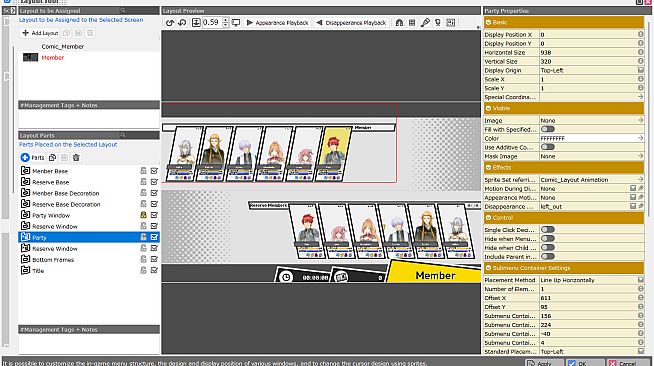654x366 pixels.
Task: Open the Display Origin dropdown
Action: pyautogui.click(x=641, y=70)
